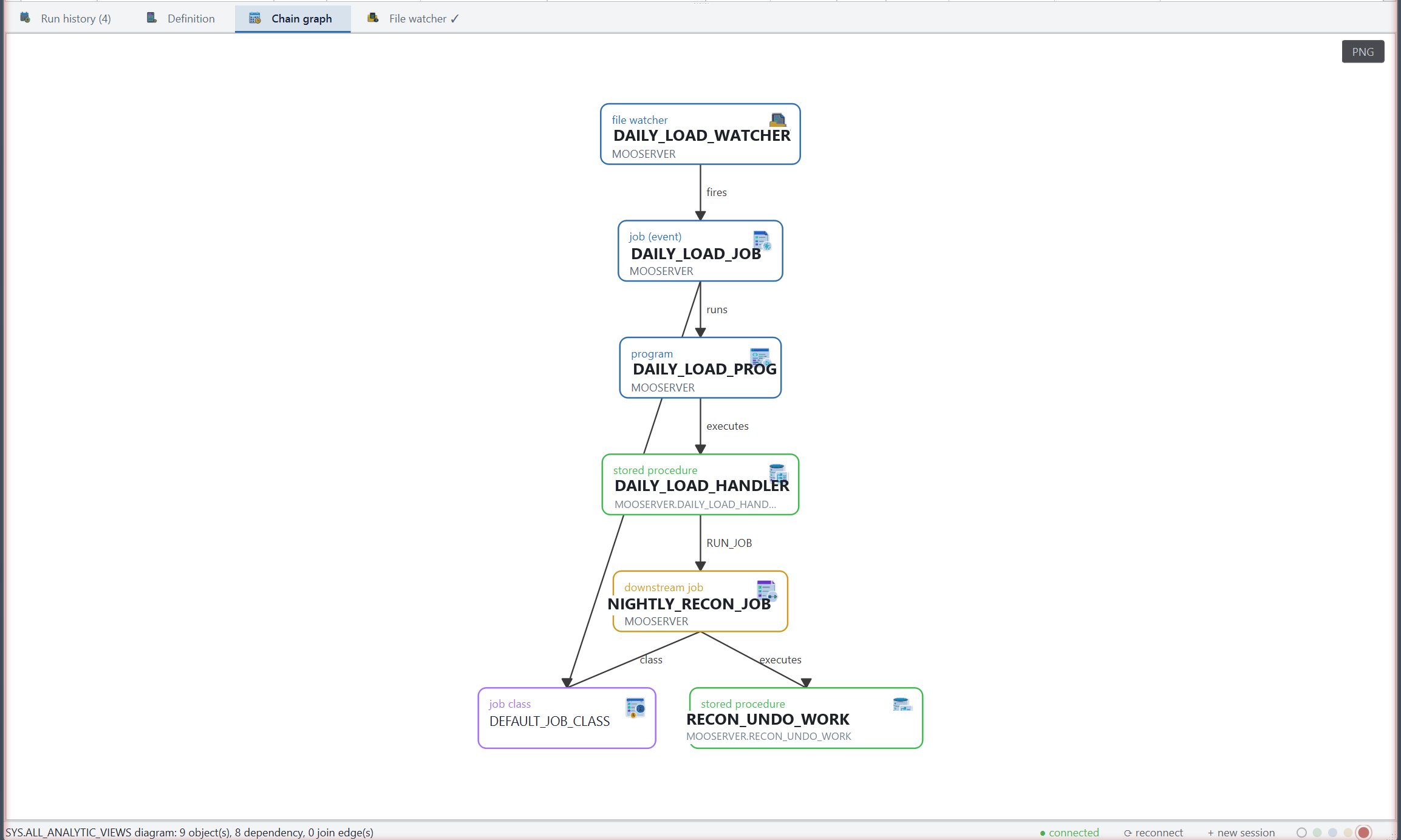This screenshot has width=1401, height=840.
Task: Click the 'runs' edge label
Action: [717, 310]
